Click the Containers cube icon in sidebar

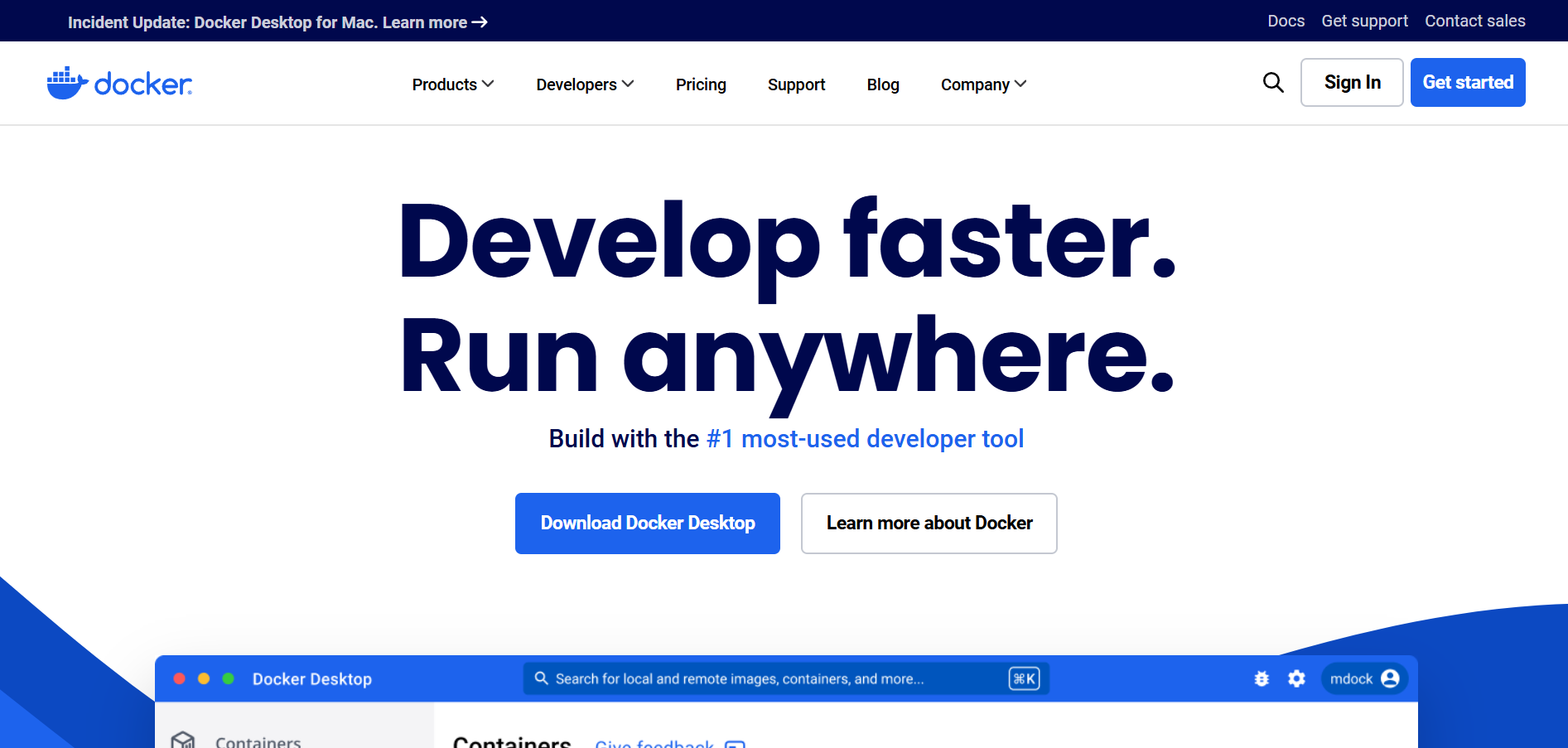[x=183, y=740]
